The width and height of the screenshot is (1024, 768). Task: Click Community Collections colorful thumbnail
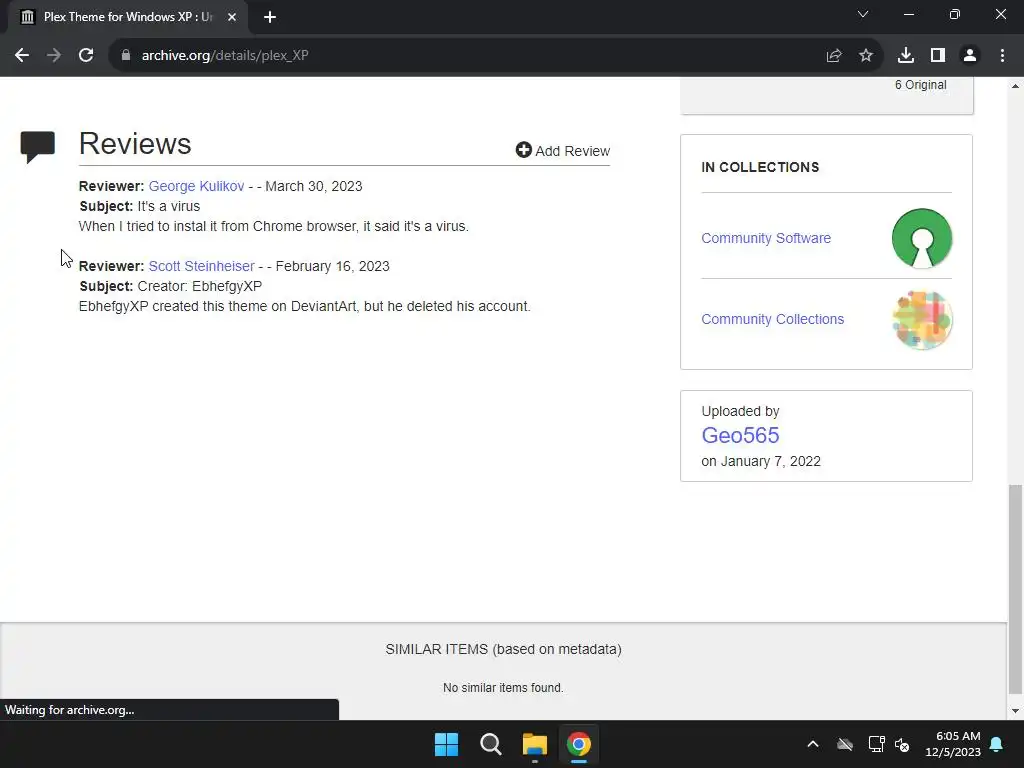pos(921,320)
